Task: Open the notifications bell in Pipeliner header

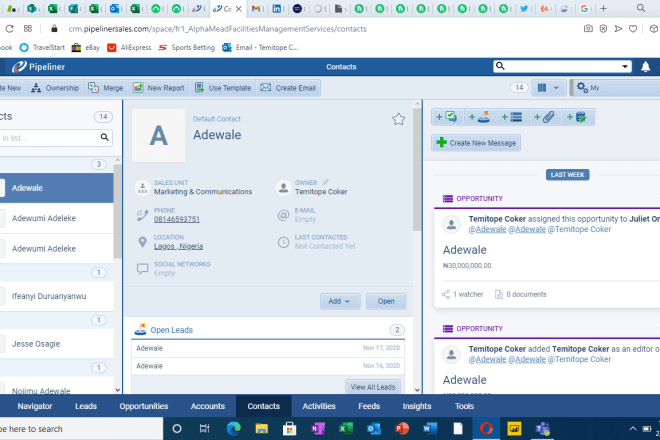Action: 645,67
